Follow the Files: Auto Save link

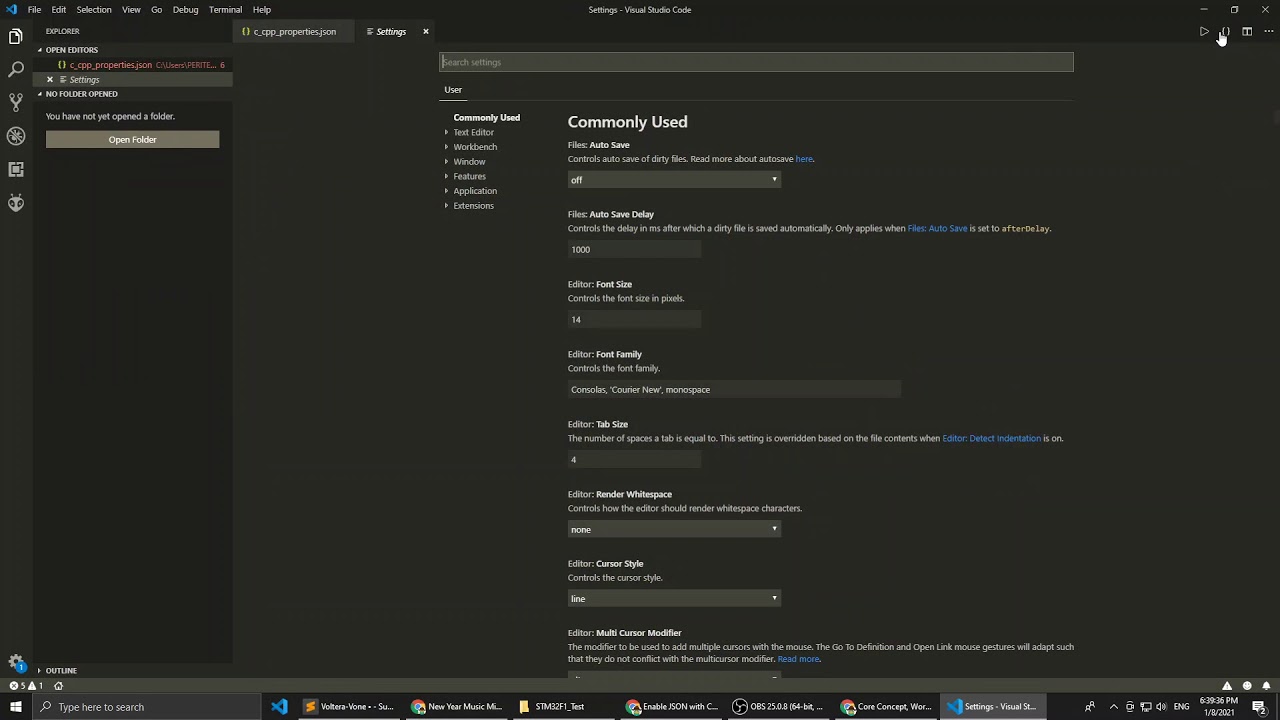click(937, 229)
